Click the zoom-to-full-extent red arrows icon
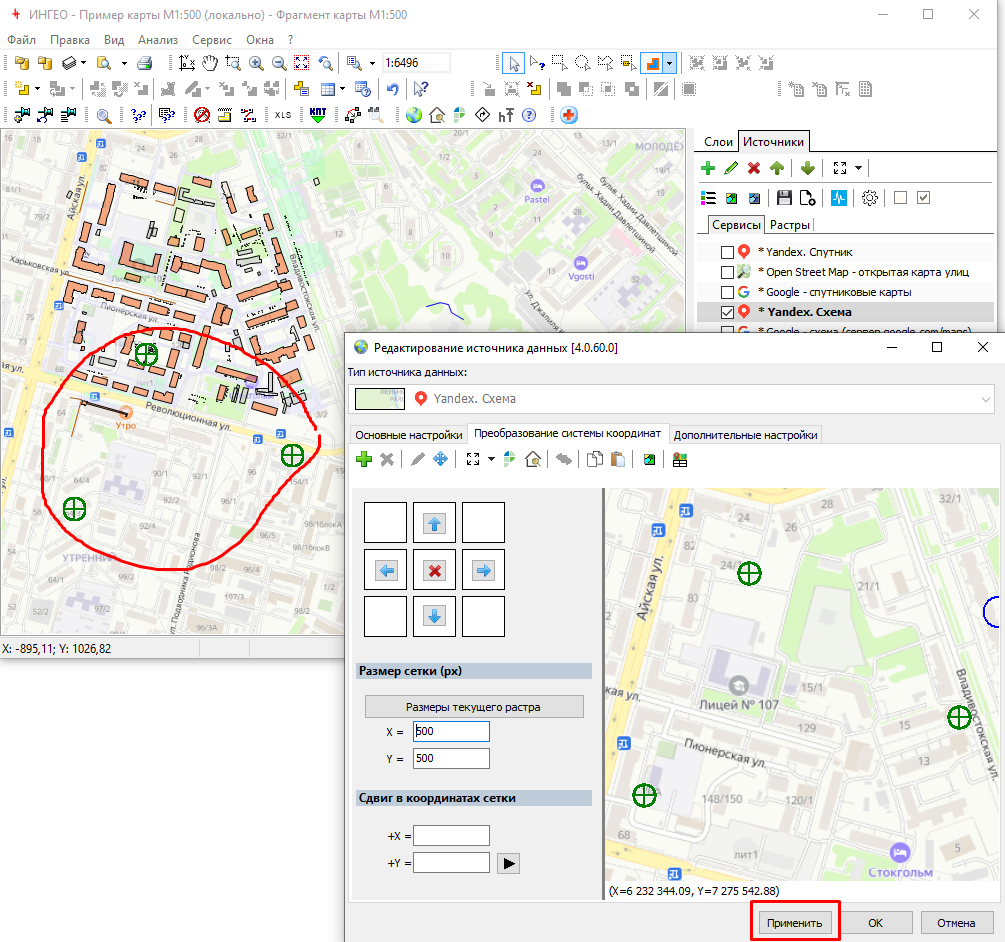 (x=302, y=63)
